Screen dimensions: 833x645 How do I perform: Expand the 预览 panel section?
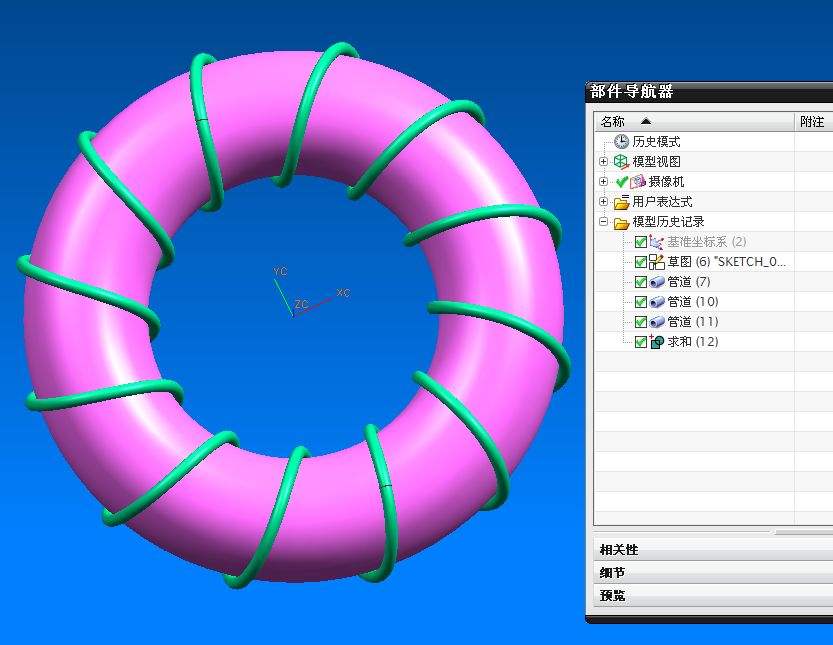pos(713,596)
